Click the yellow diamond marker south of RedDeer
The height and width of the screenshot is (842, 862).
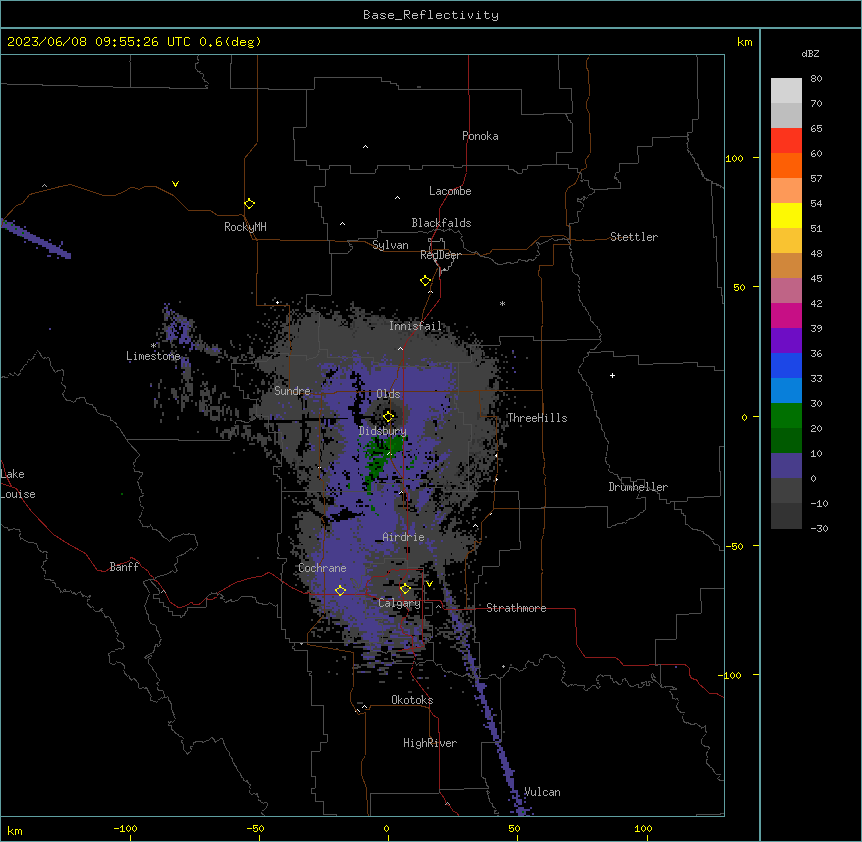(x=426, y=281)
